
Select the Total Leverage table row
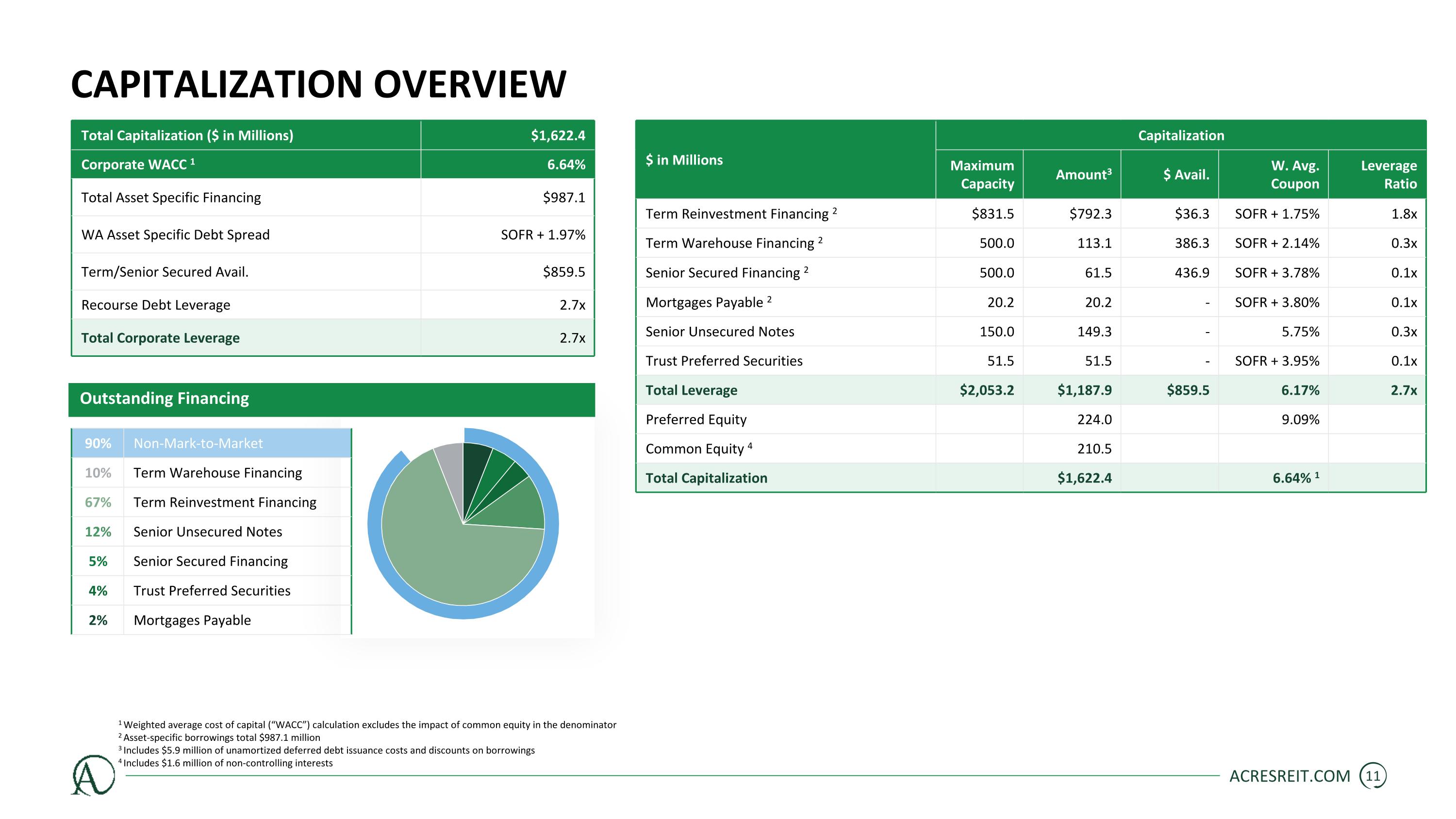click(x=691, y=390)
